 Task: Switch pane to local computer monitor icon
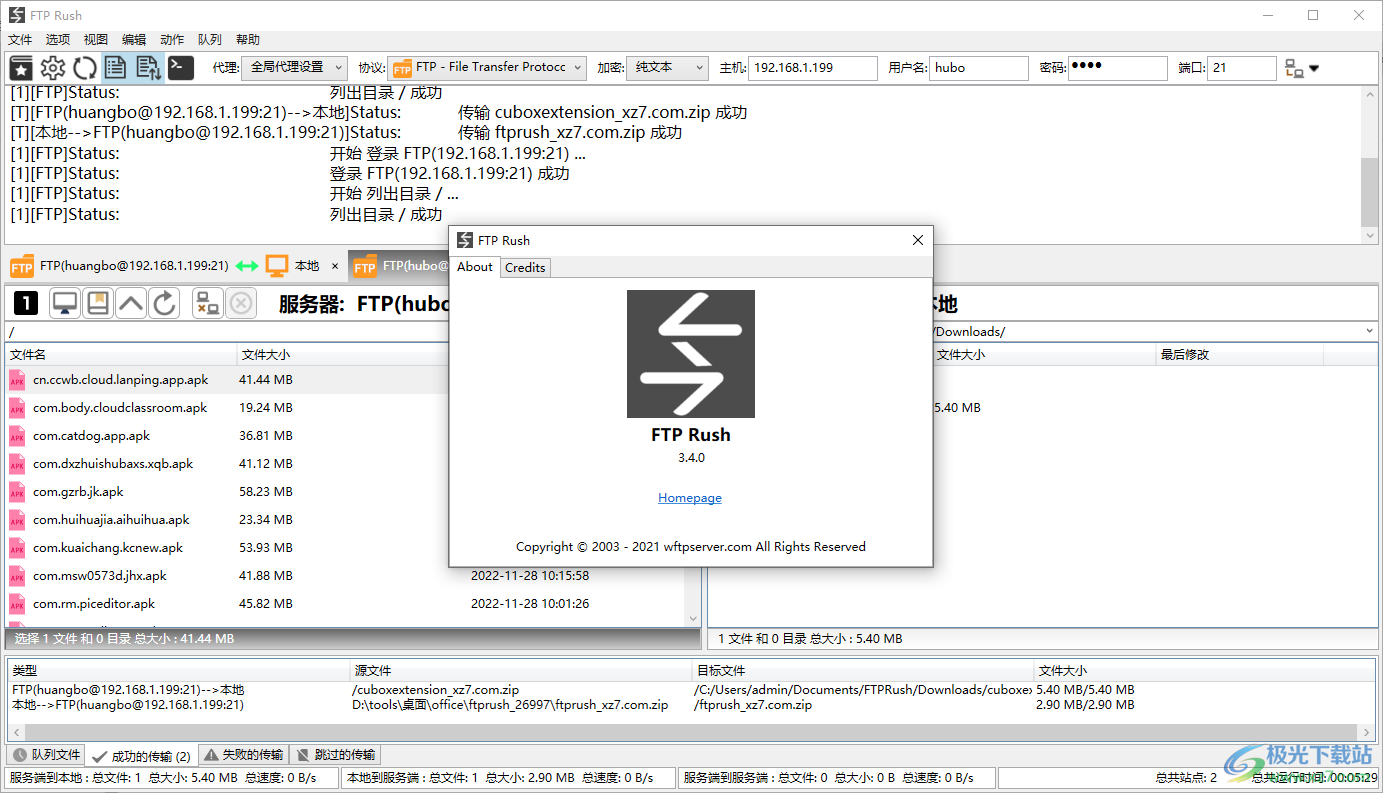click(65, 303)
